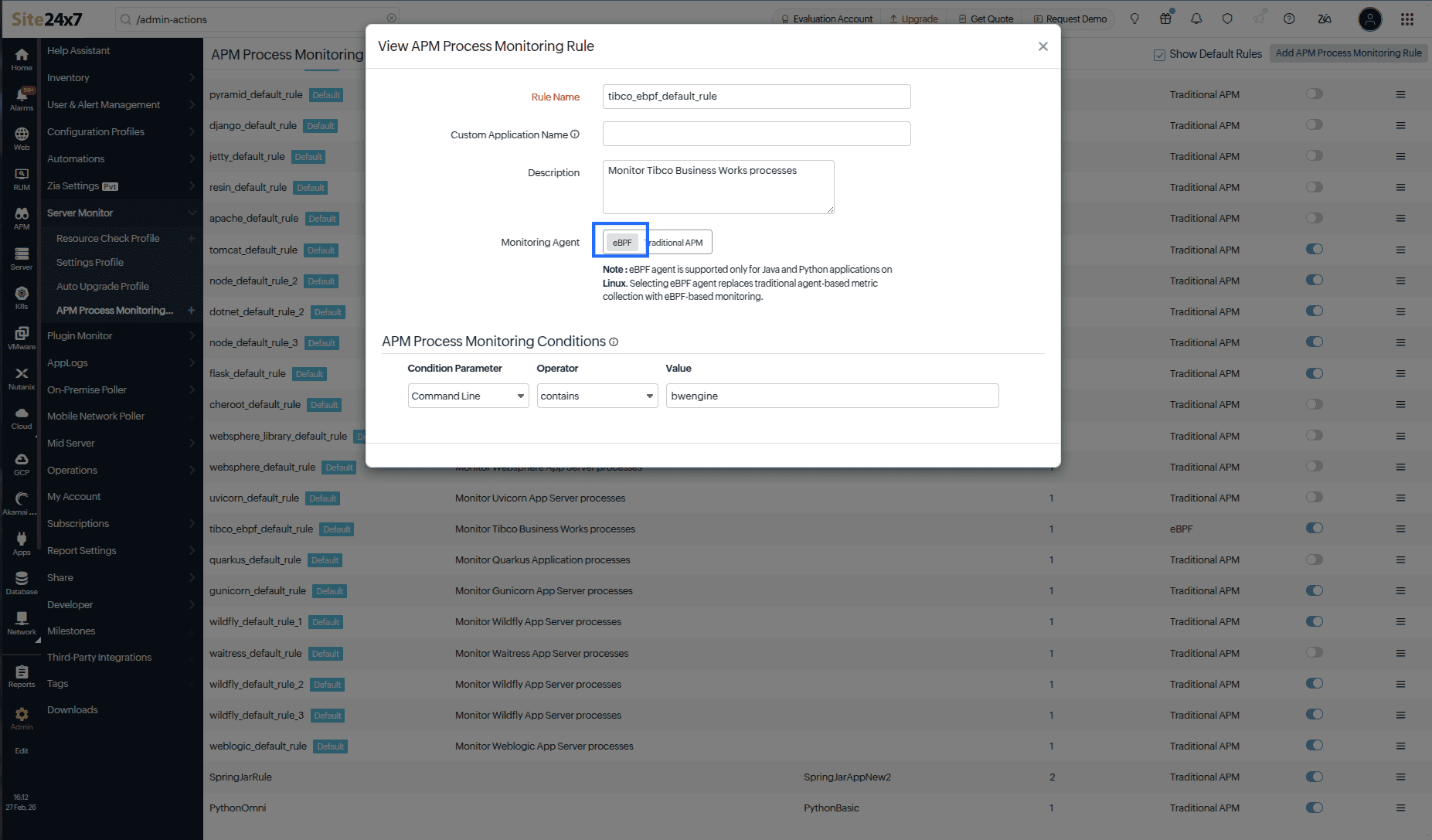Open the GCP section
Viewport: 1432px width, 840px height.
[22, 464]
